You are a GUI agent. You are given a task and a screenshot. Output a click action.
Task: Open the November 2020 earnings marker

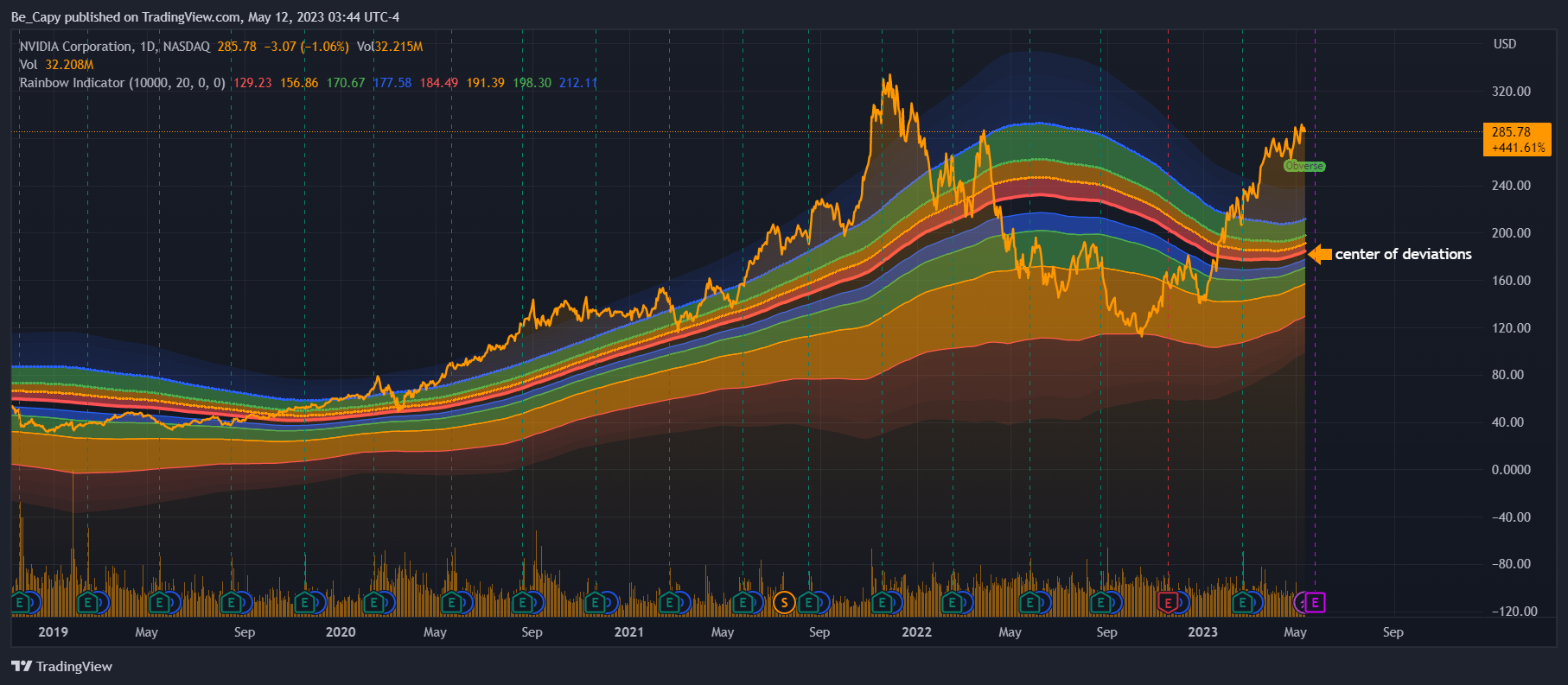pos(595,602)
